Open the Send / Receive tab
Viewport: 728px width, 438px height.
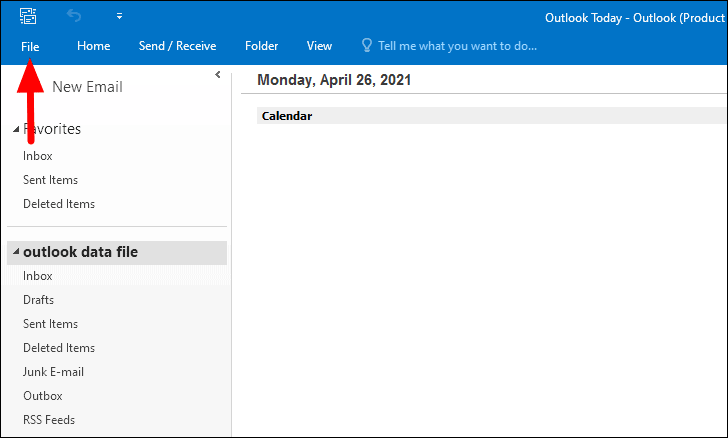pos(177,46)
